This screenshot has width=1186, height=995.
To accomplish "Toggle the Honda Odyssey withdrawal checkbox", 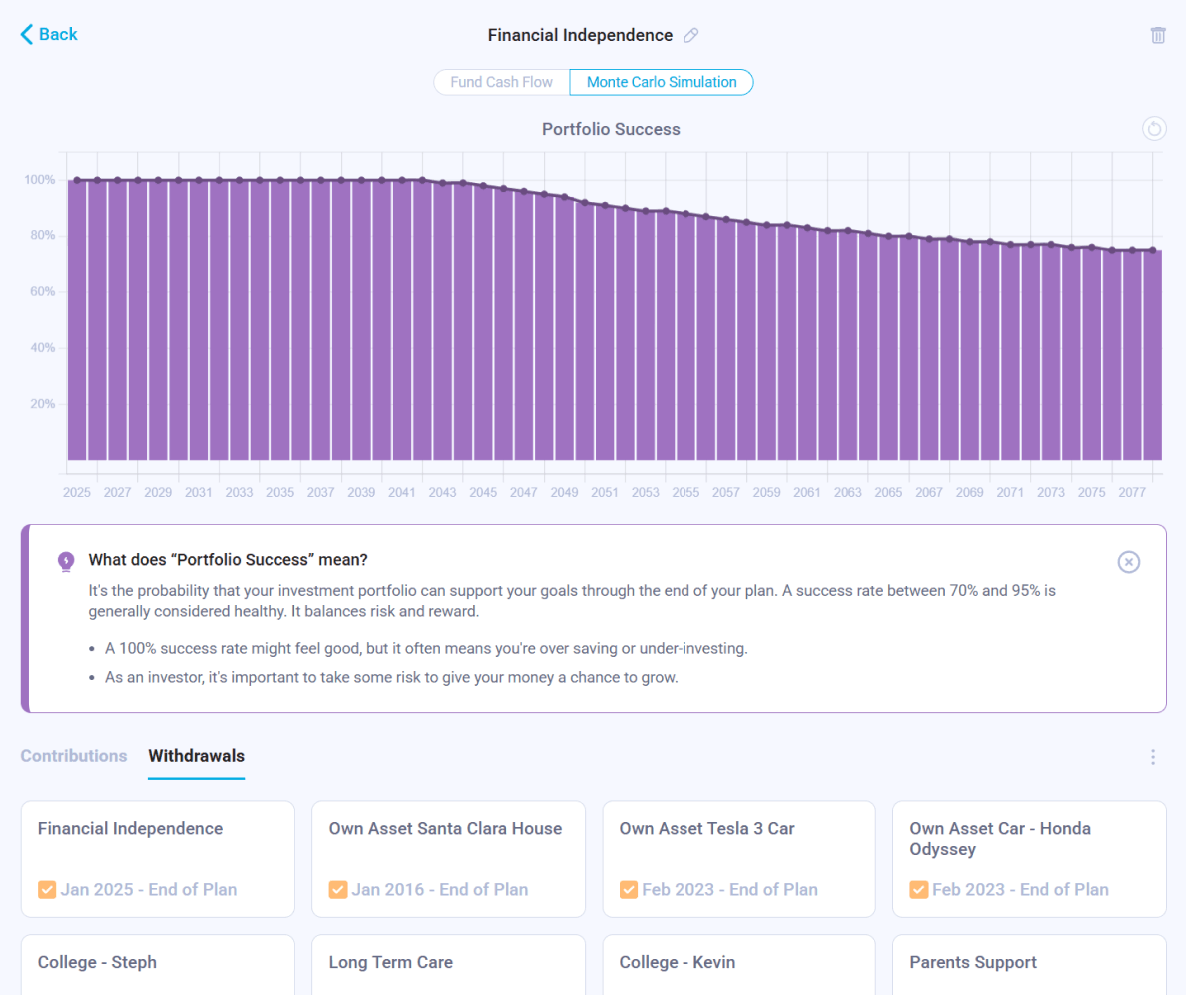I will point(918,889).
